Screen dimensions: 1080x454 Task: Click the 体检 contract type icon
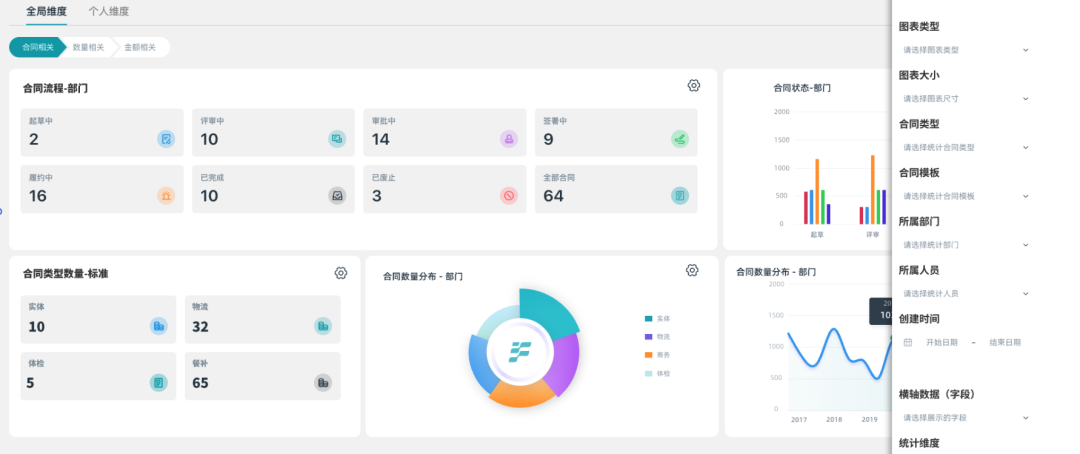tap(158, 382)
